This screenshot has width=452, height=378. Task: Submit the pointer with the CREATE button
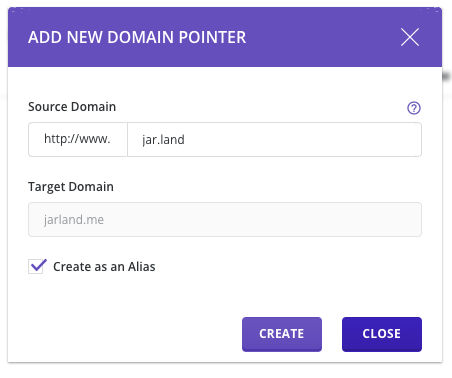click(x=282, y=334)
